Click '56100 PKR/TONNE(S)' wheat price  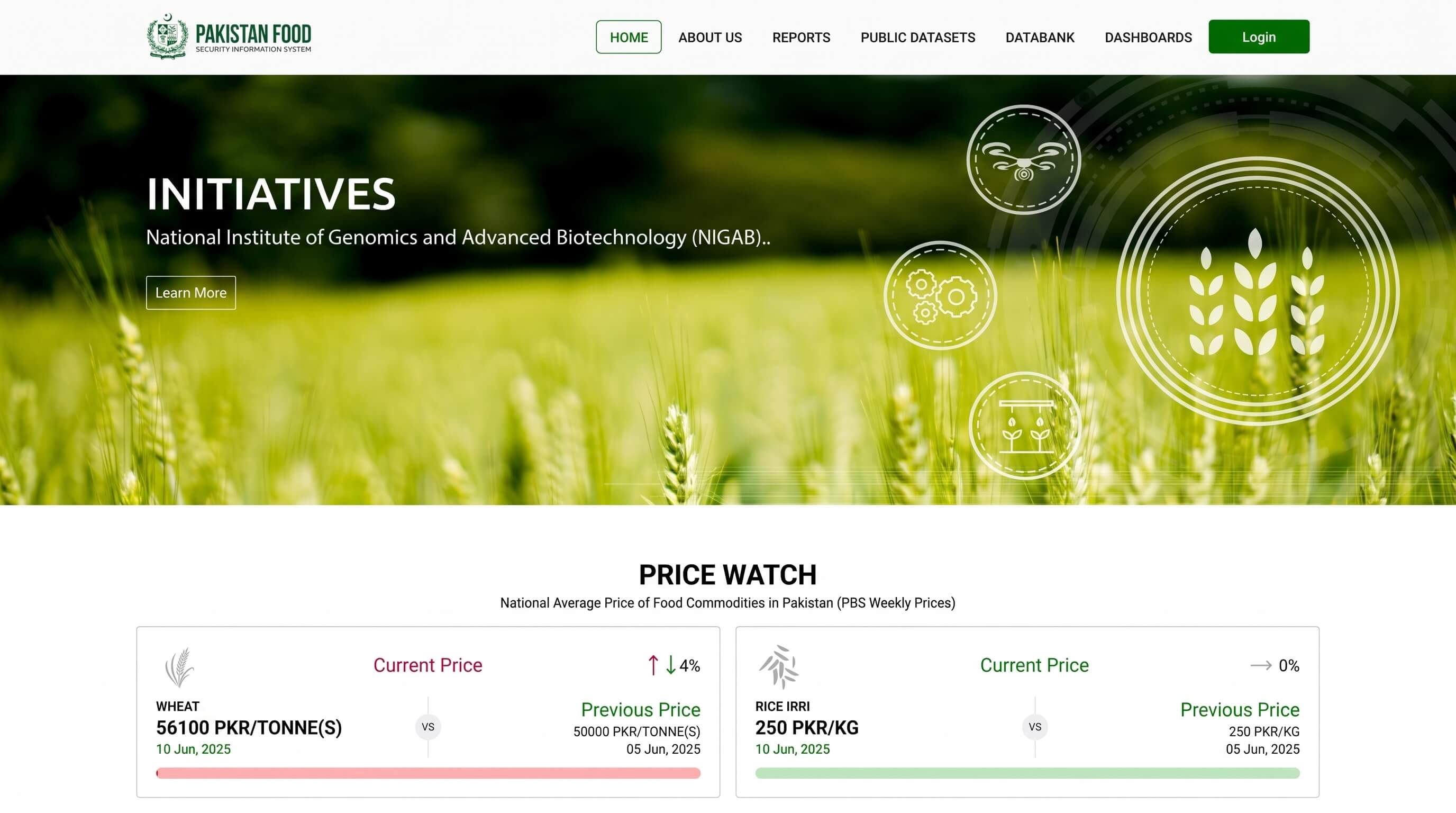tap(249, 728)
